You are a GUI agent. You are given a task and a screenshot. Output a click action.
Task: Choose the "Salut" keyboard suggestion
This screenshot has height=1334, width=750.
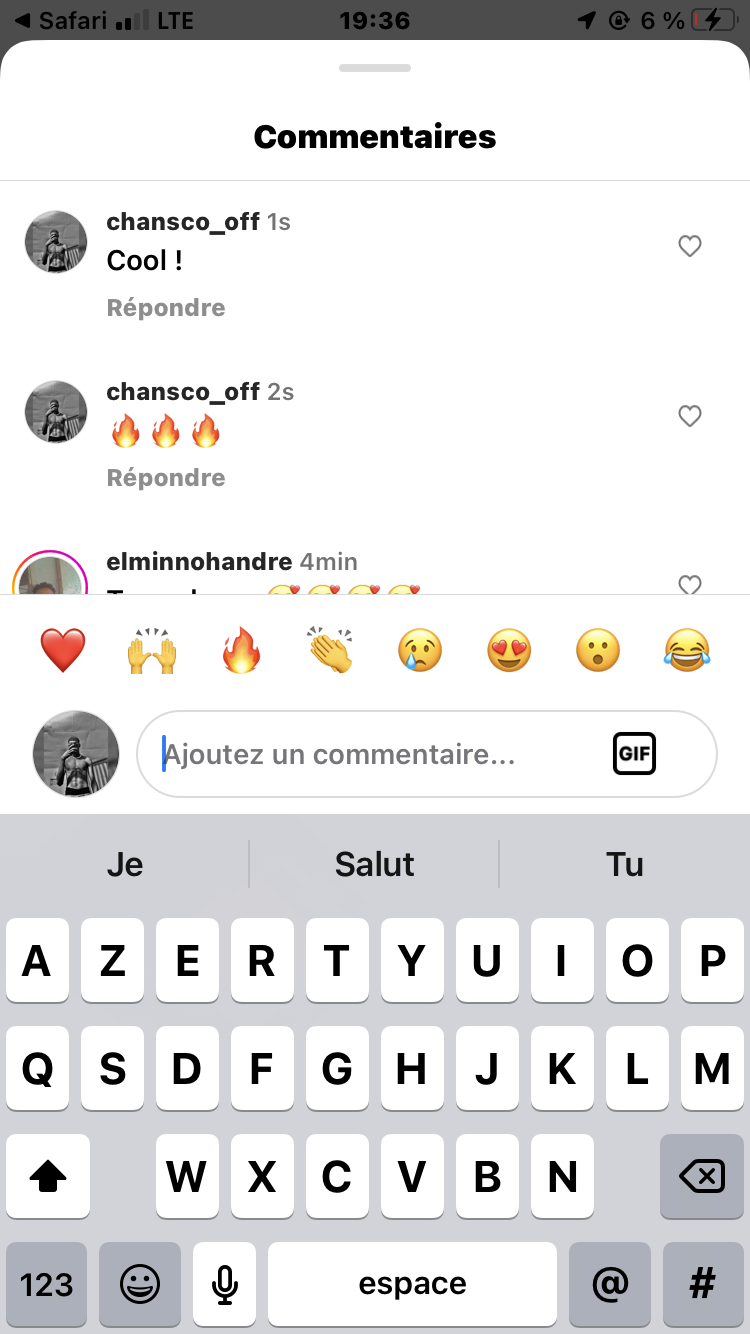(x=374, y=864)
